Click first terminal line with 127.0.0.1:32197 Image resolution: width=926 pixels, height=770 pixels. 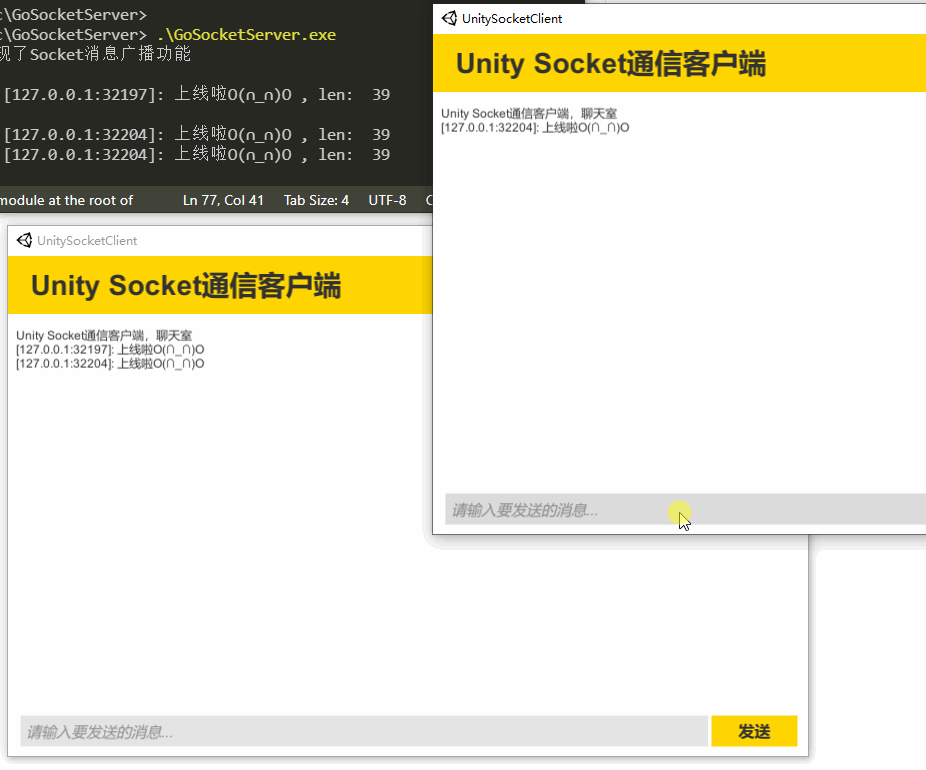[197, 94]
